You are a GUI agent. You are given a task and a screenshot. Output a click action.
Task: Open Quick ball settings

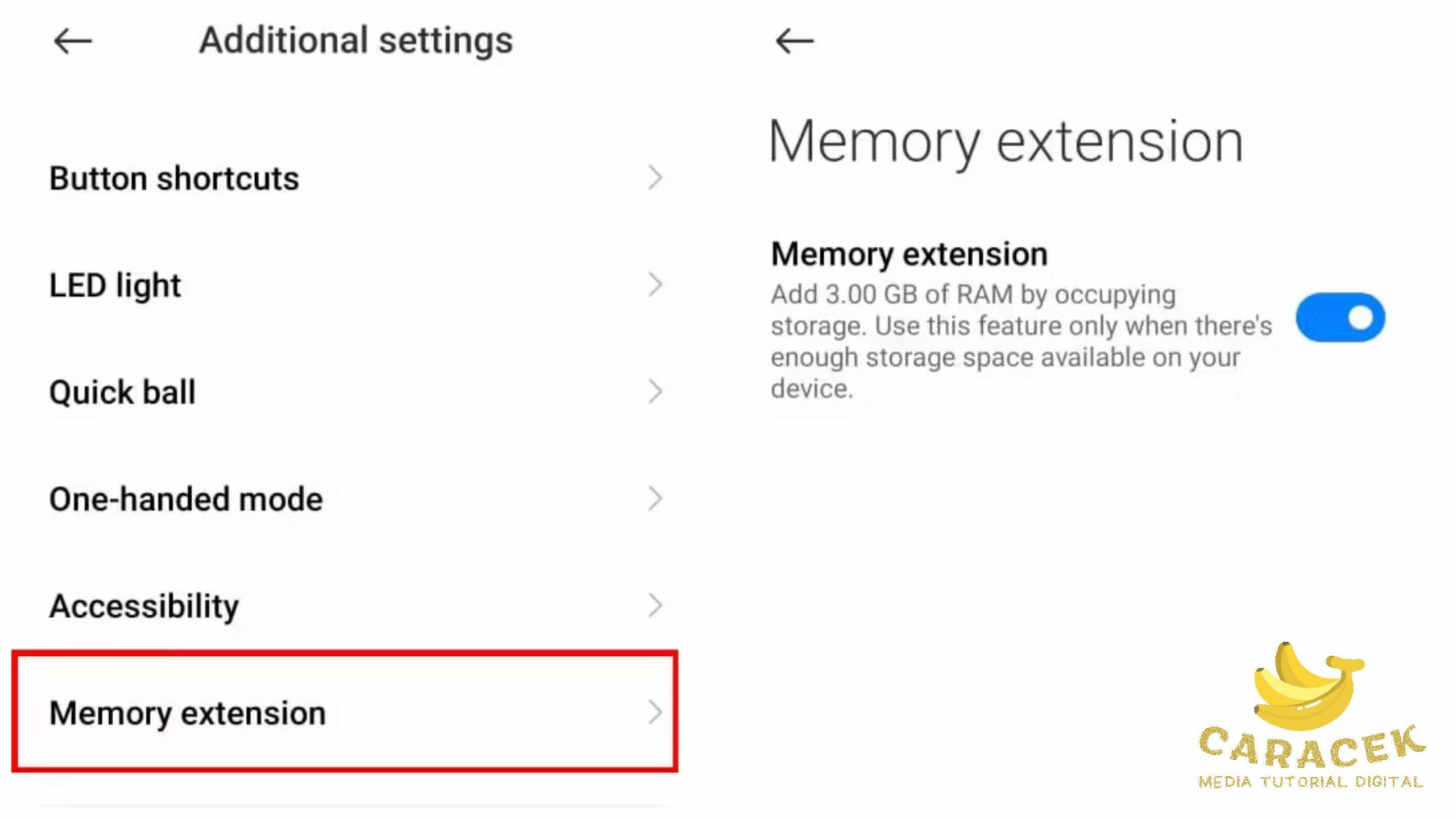(x=122, y=392)
